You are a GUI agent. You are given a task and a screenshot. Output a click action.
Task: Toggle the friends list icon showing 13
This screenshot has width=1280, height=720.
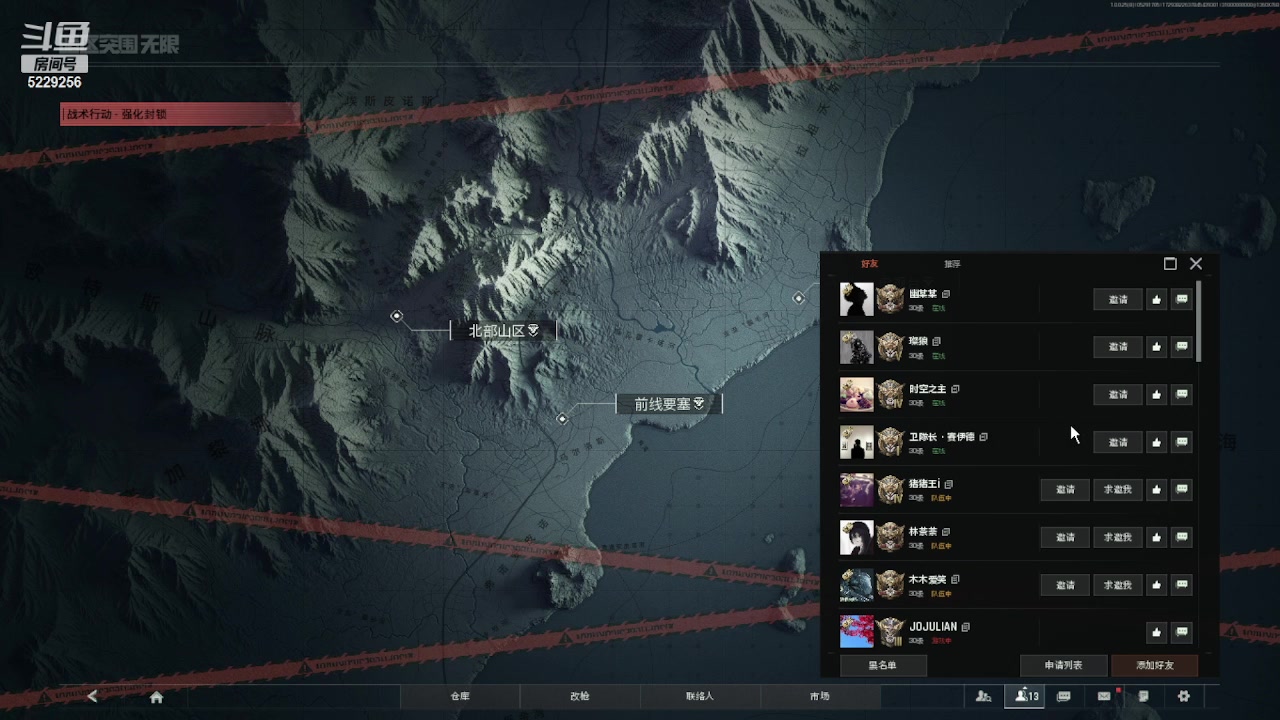tap(1025, 696)
